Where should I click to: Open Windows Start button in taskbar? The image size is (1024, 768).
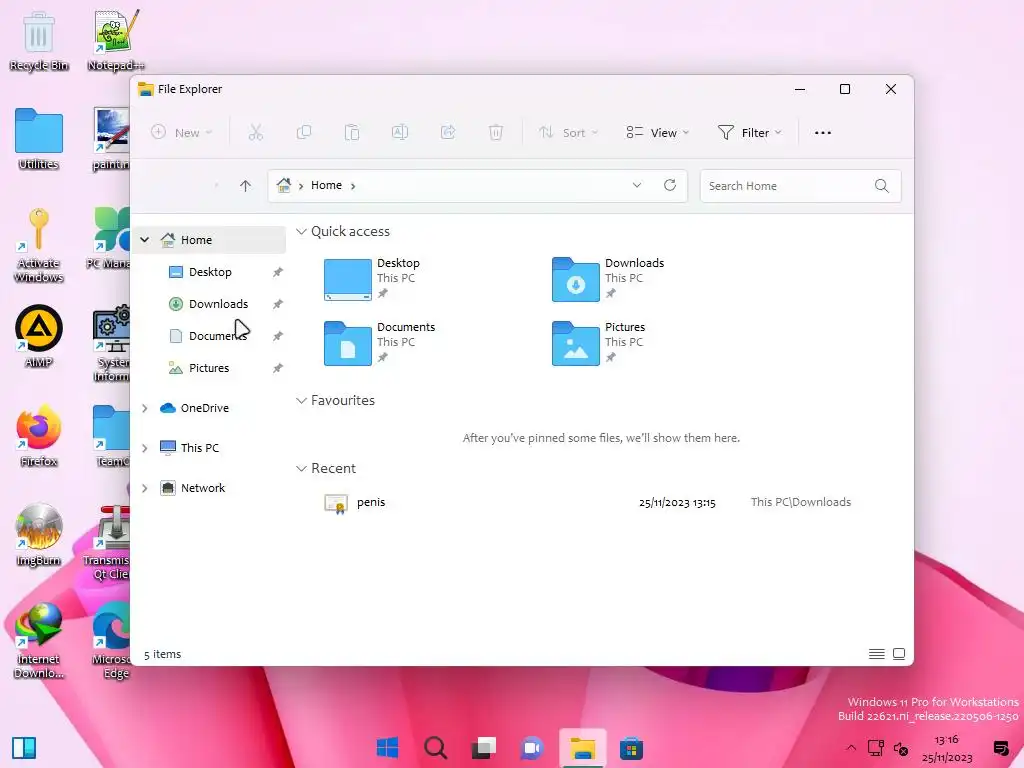[x=387, y=748]
